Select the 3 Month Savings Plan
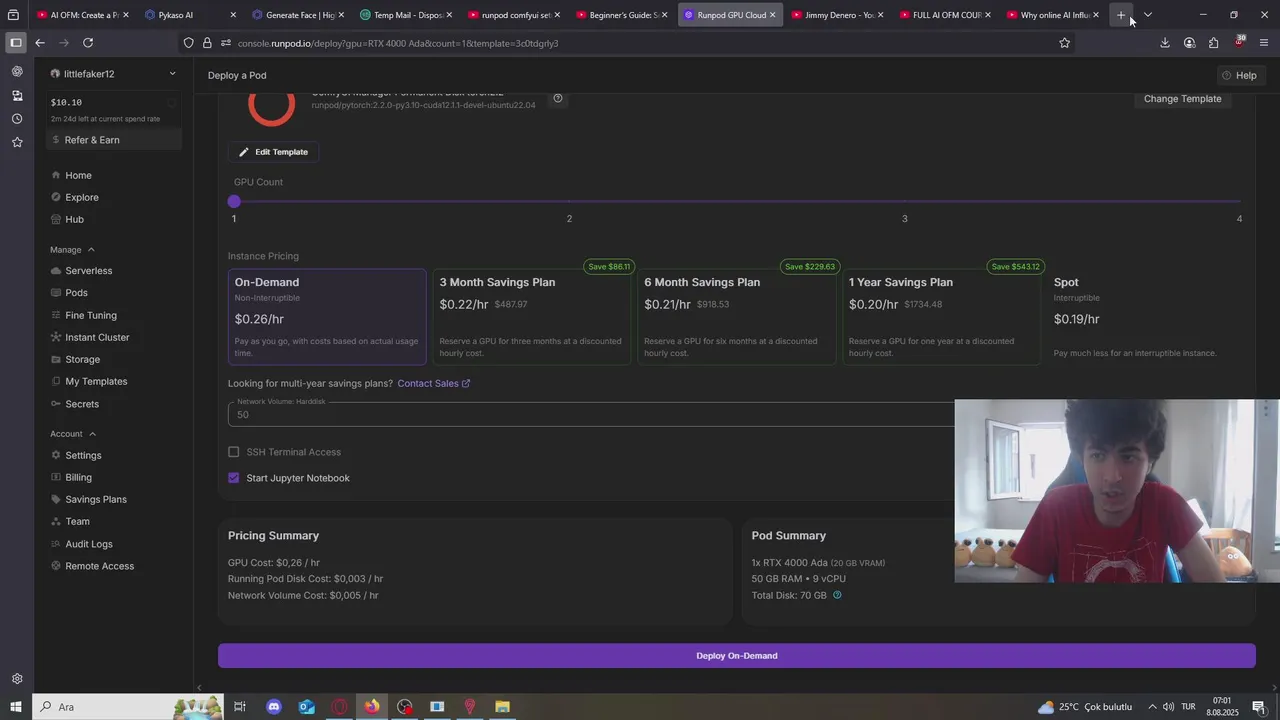This screenshot has height=720, width=1280. click(x=532, y=317)
